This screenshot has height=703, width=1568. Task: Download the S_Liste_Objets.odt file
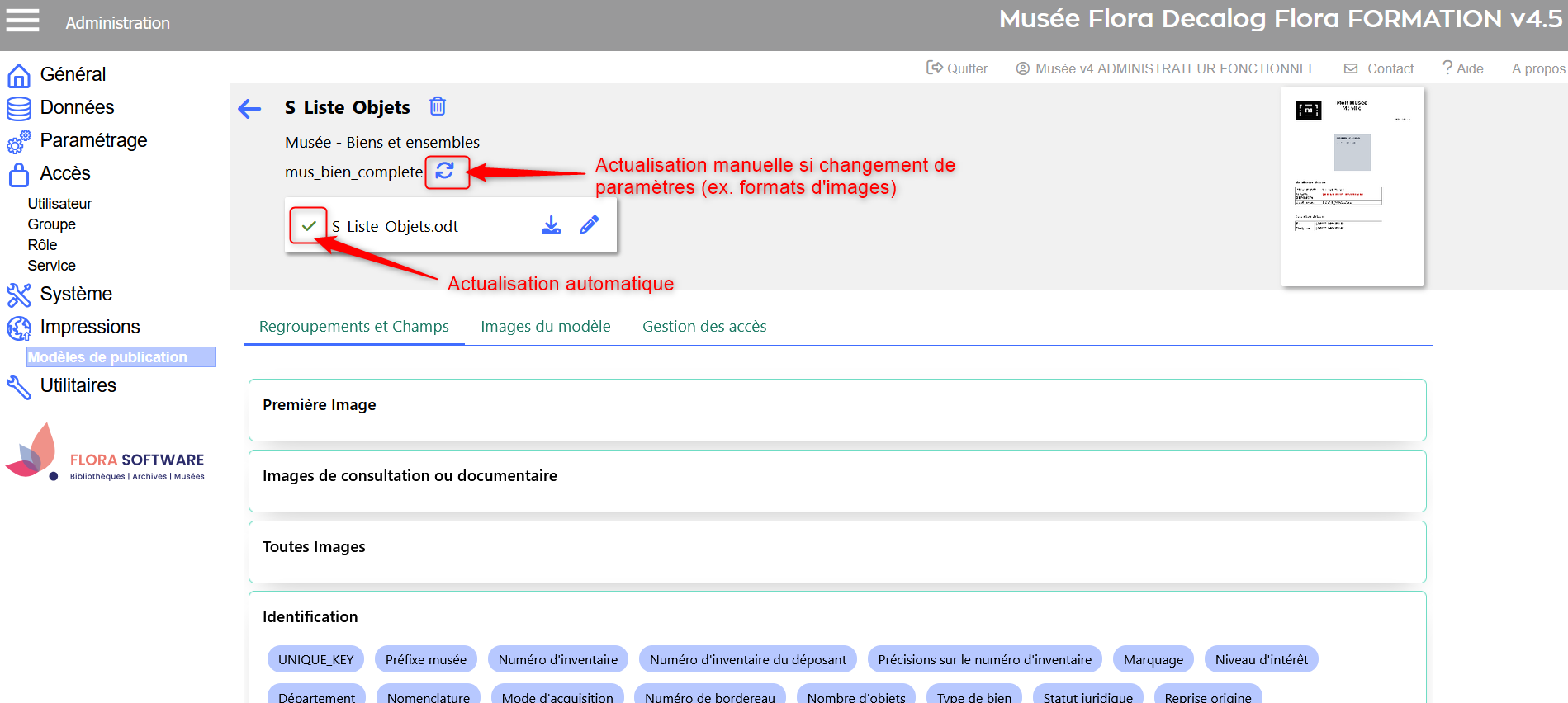[551, 225]
